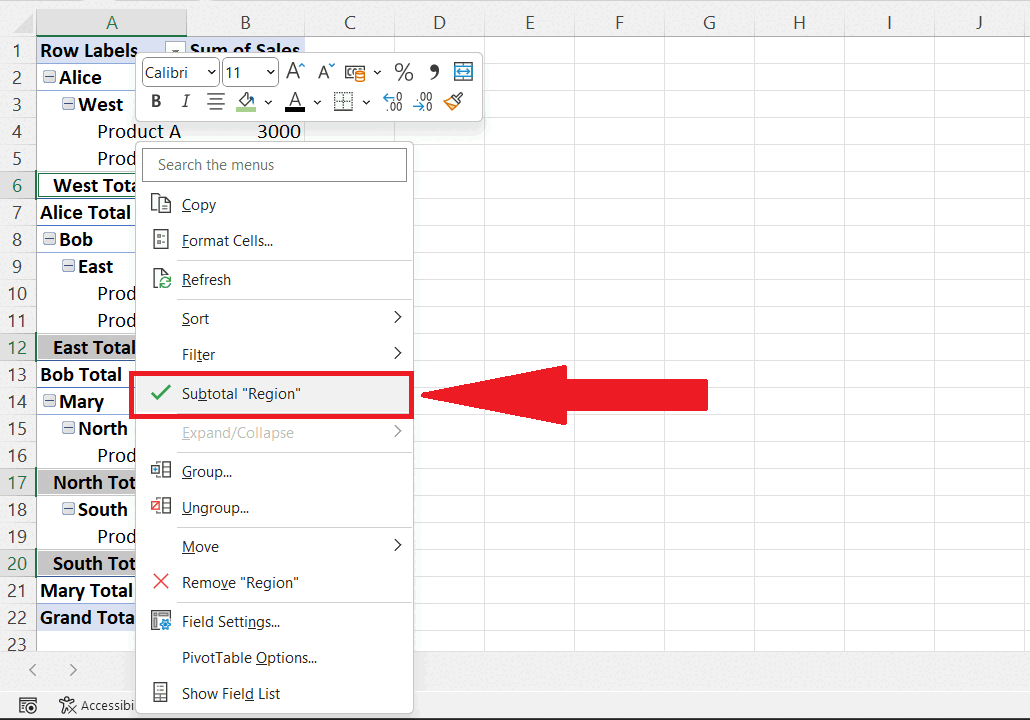Apply percent style formatting
Image resolution: width=1030 pixels, height=720 pixels.
(x=404, y=71)
